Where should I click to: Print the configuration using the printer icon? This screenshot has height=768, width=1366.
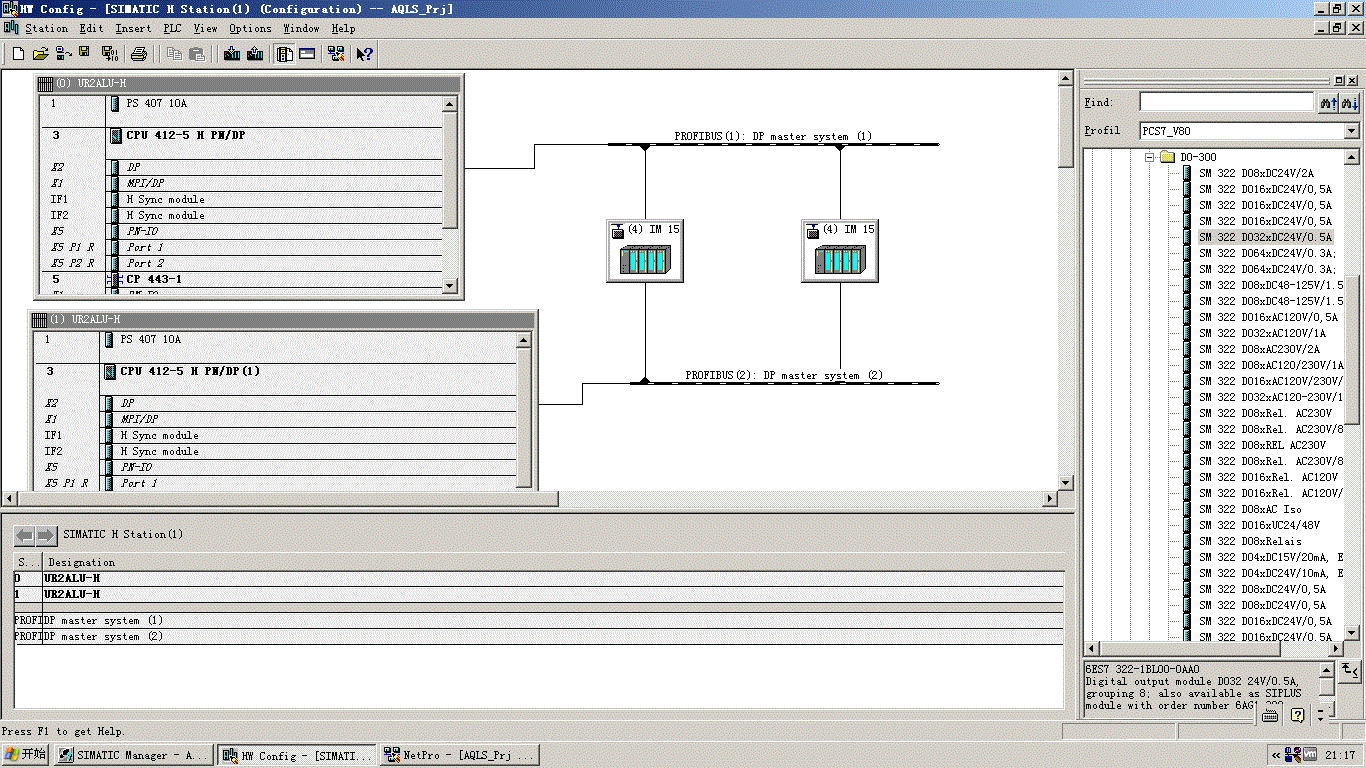click(139, 54)
